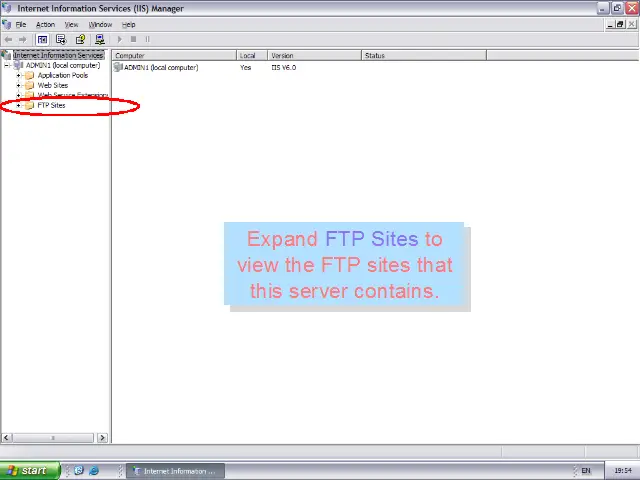Open the Help menu
Viewport: 640px width, 480px height.
tap(129, 25)
